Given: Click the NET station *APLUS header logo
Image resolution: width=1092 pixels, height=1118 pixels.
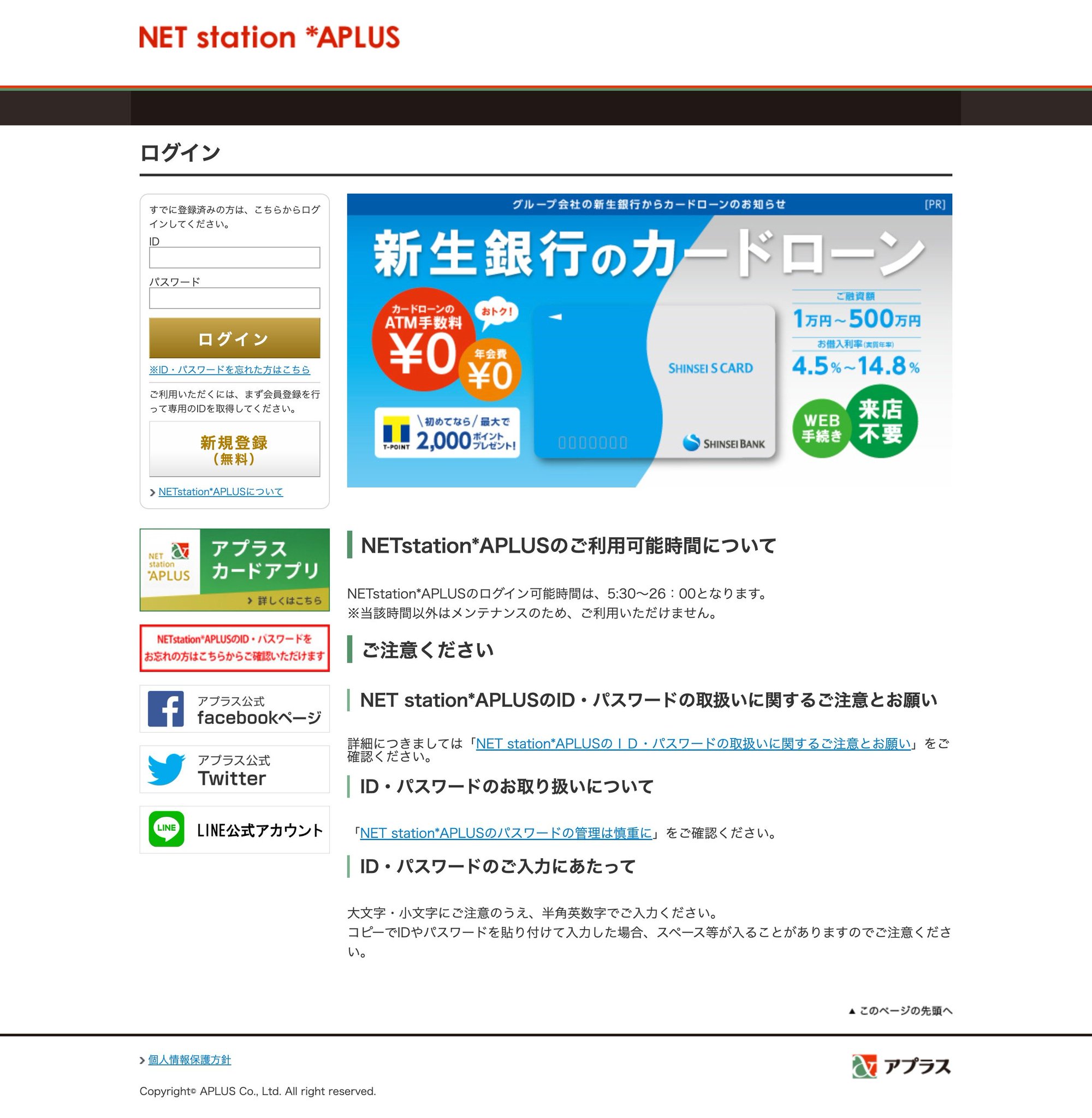Looking at the screenshot, I should (269, 38).
